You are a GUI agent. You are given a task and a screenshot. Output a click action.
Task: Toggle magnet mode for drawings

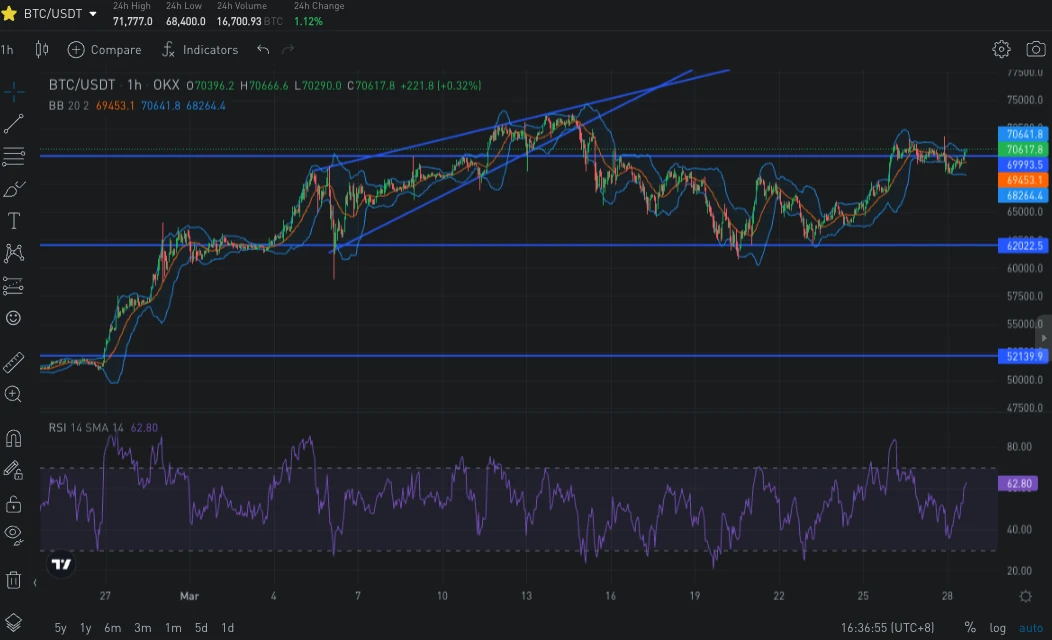[x=14, y=438]
